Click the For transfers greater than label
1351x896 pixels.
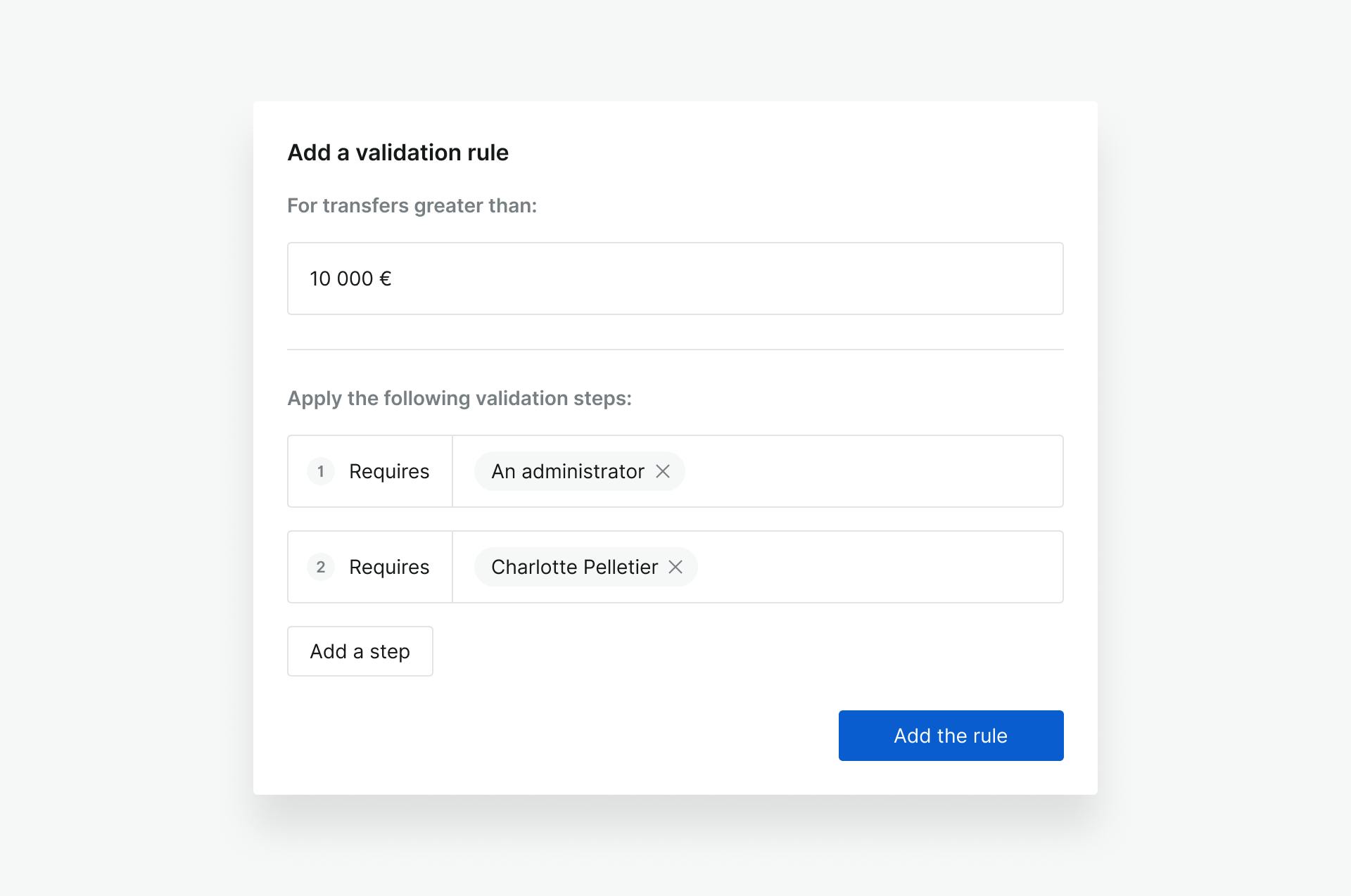click(x=412, y=205)
